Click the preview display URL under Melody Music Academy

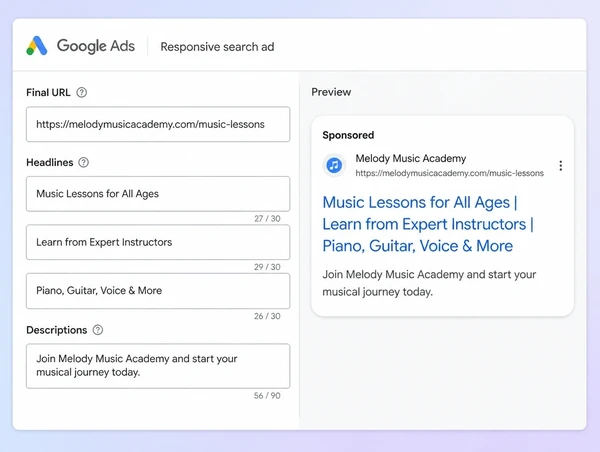449,173
